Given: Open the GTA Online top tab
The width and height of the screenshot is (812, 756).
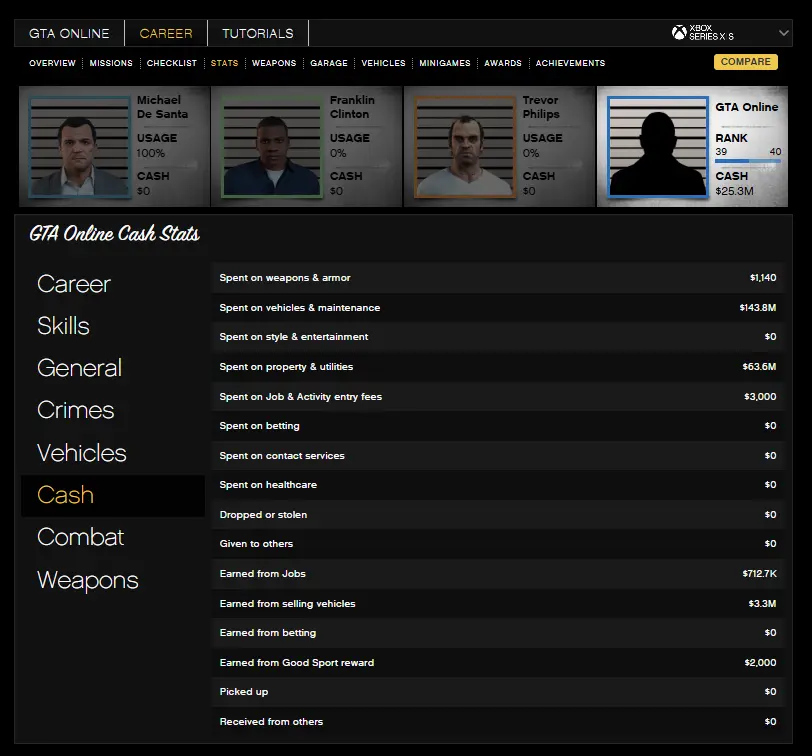Looking at the screenshot, I should [69, 33].
